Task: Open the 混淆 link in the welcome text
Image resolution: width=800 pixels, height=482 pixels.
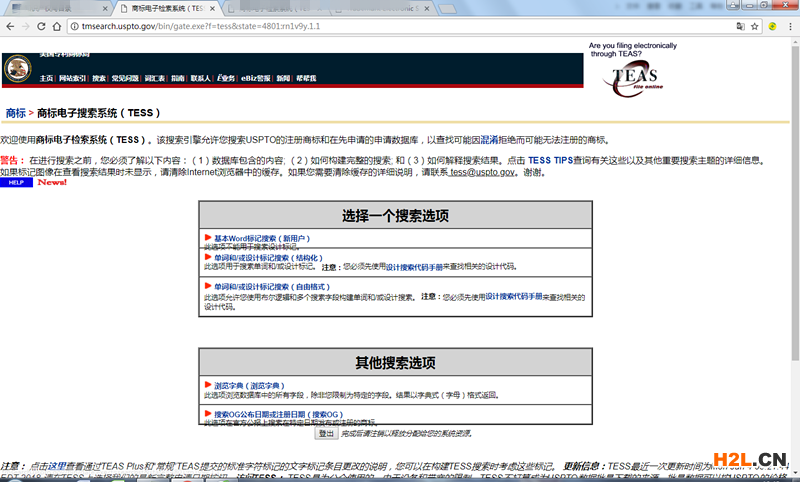Action: (489, 140)
